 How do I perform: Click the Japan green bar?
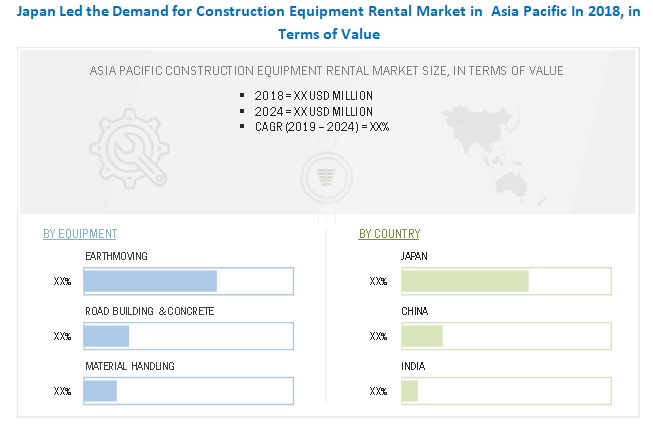click(465, 281)
